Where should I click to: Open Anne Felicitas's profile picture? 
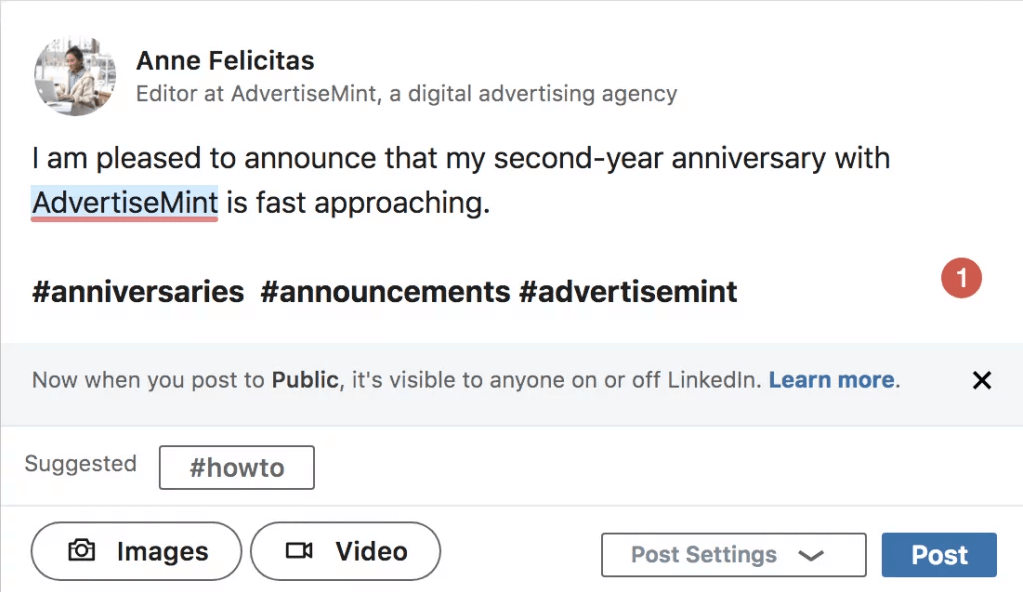point(74,76)
